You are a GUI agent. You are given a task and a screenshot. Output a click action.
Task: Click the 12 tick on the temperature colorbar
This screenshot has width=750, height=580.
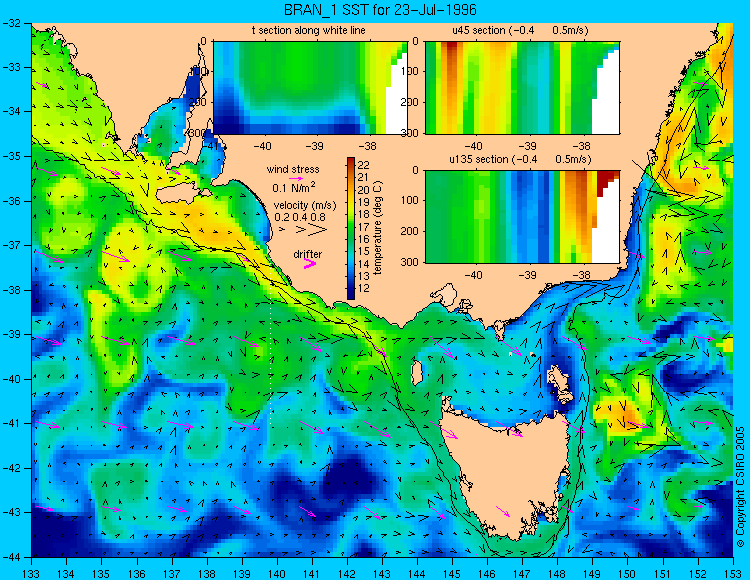tap(364, 288)
